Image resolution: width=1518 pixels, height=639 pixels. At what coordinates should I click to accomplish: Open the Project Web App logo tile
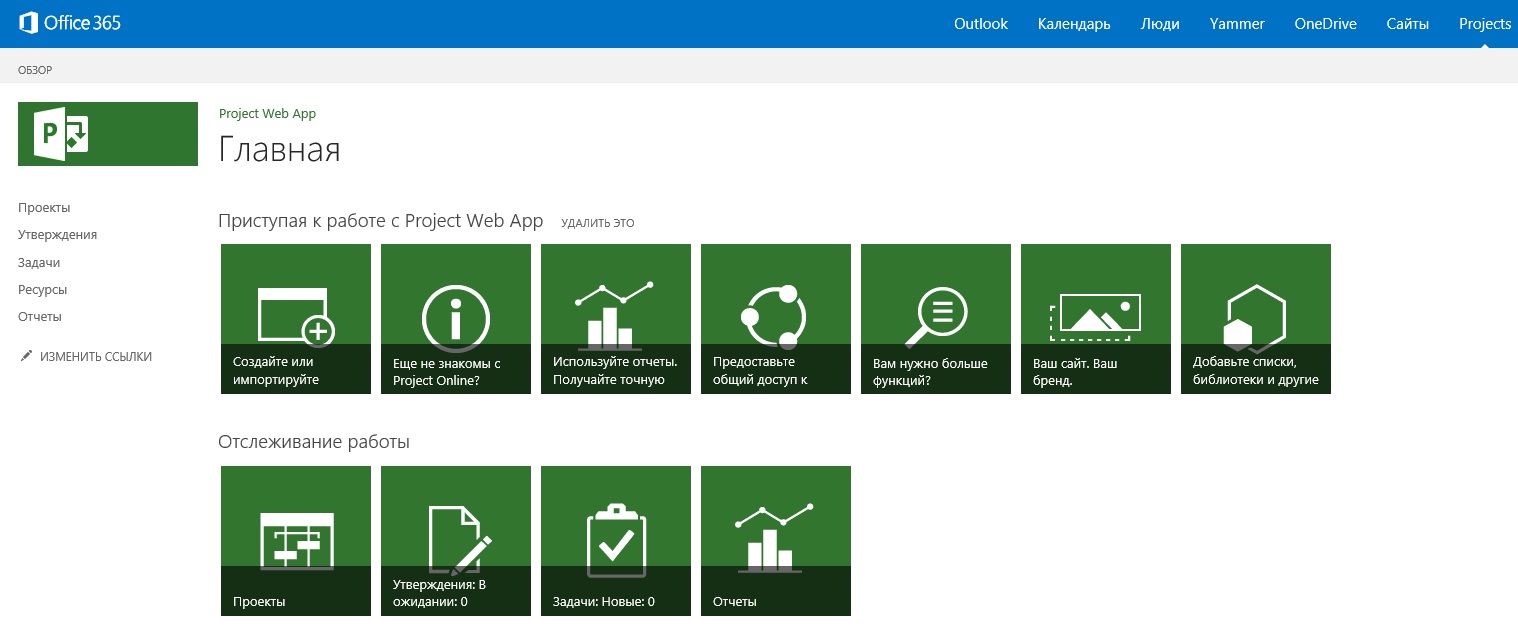108,133
